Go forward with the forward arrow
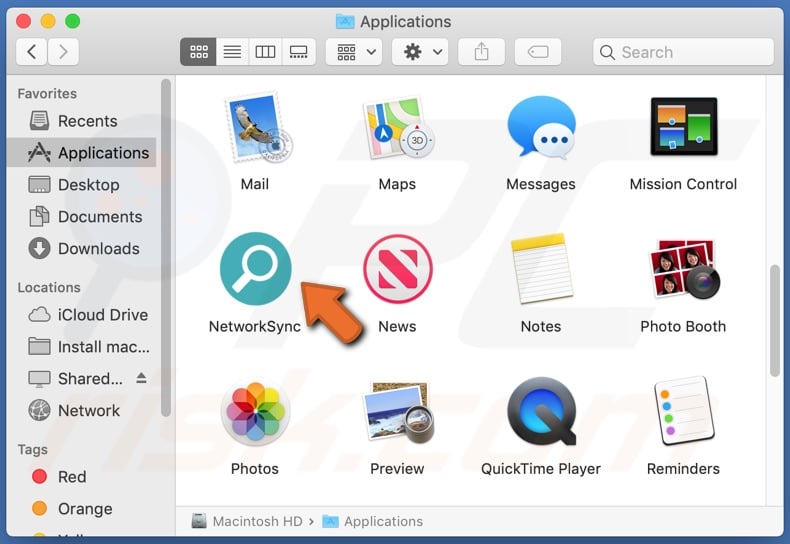 coord(63,52)
